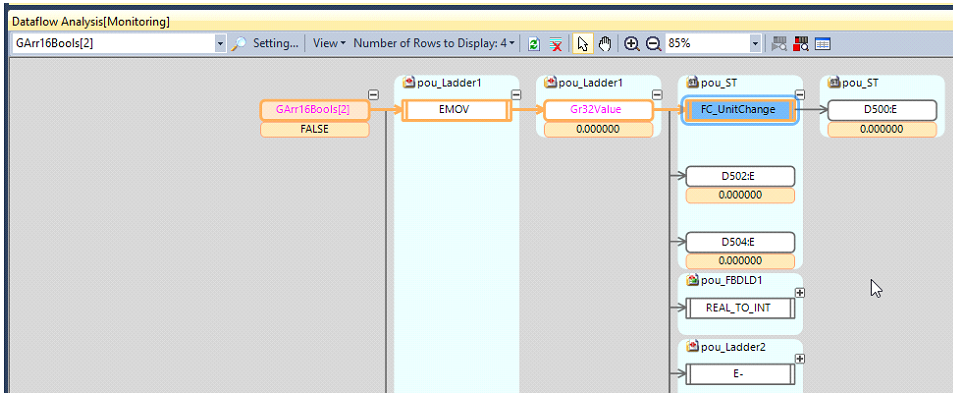This screenshot has height=397, width=953.
Task: Open the View dropdown menu
Action: click(x=329, y=43)
